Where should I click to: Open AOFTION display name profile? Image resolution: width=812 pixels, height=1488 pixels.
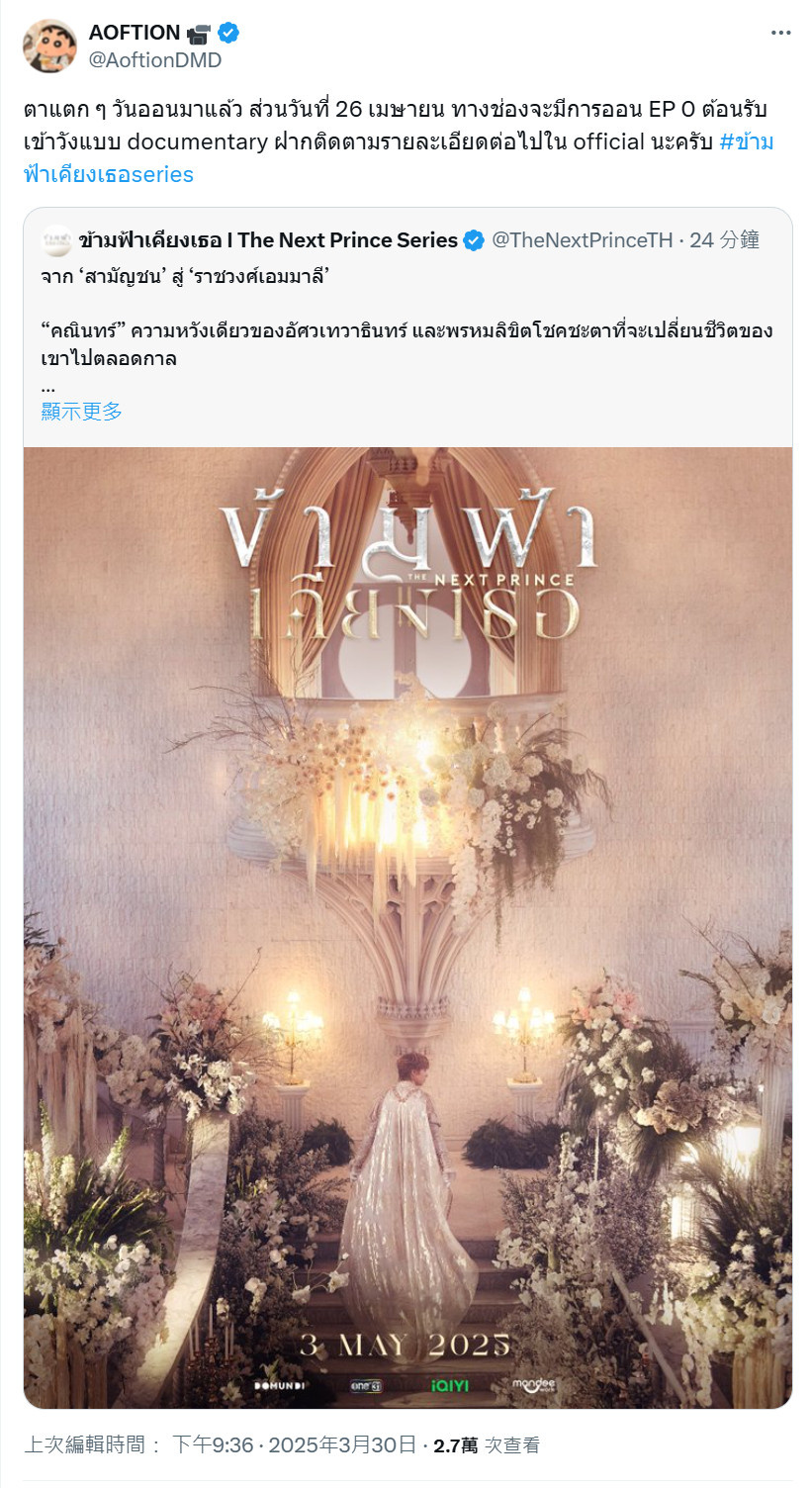[x=135, y=33]
